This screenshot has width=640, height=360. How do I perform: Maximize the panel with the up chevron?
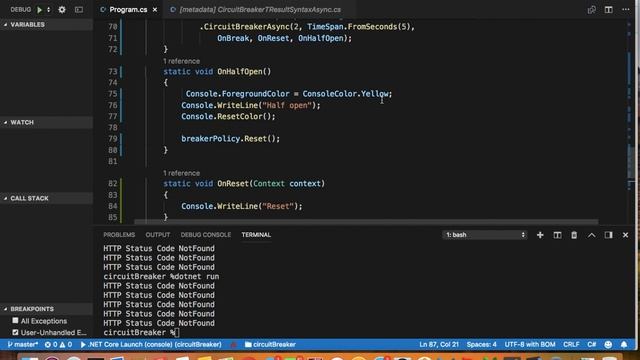[591, 235]
